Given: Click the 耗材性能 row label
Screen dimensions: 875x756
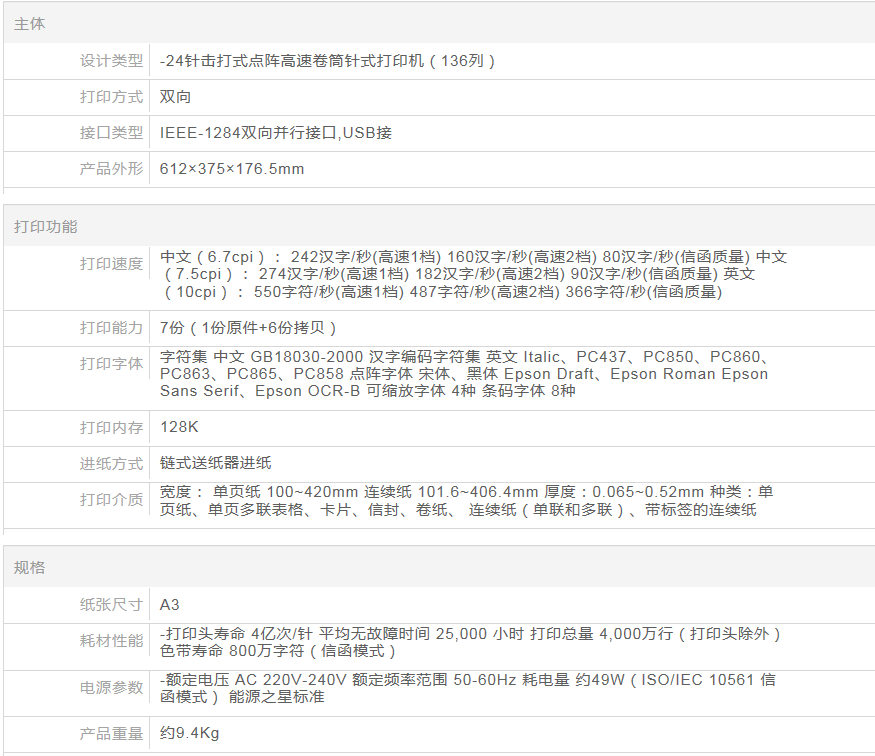Looking at the screenshot, I should [x=111, y=641].
